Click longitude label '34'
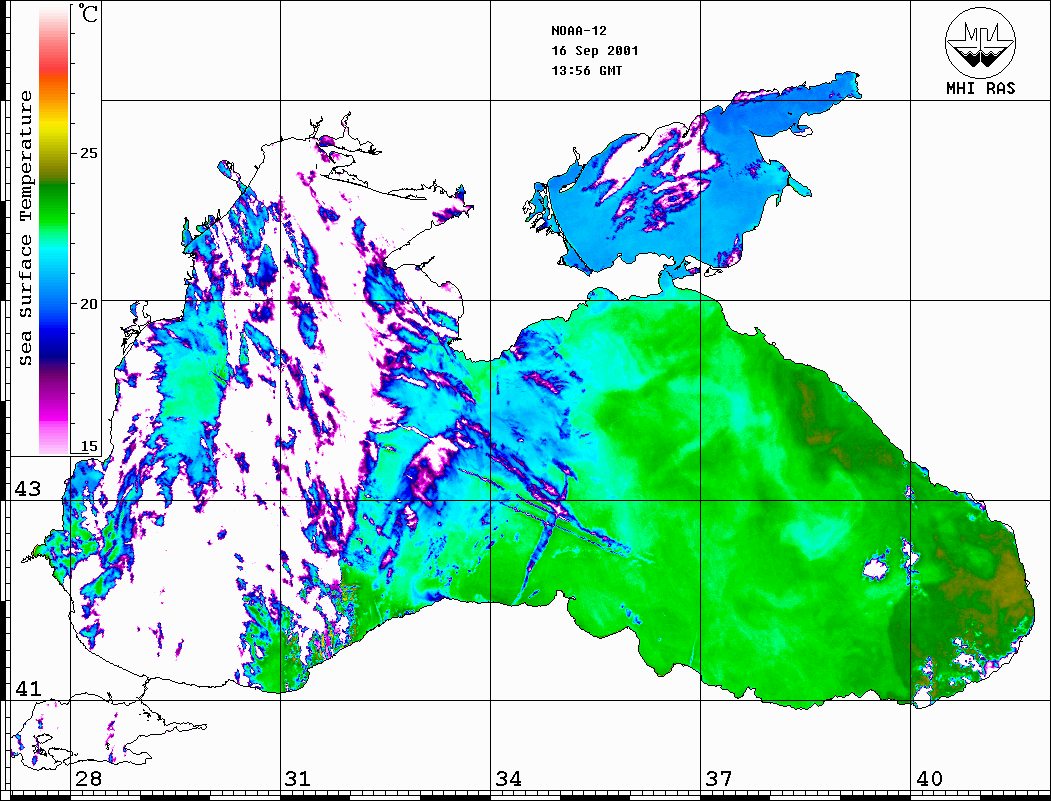 click(509, 779)
